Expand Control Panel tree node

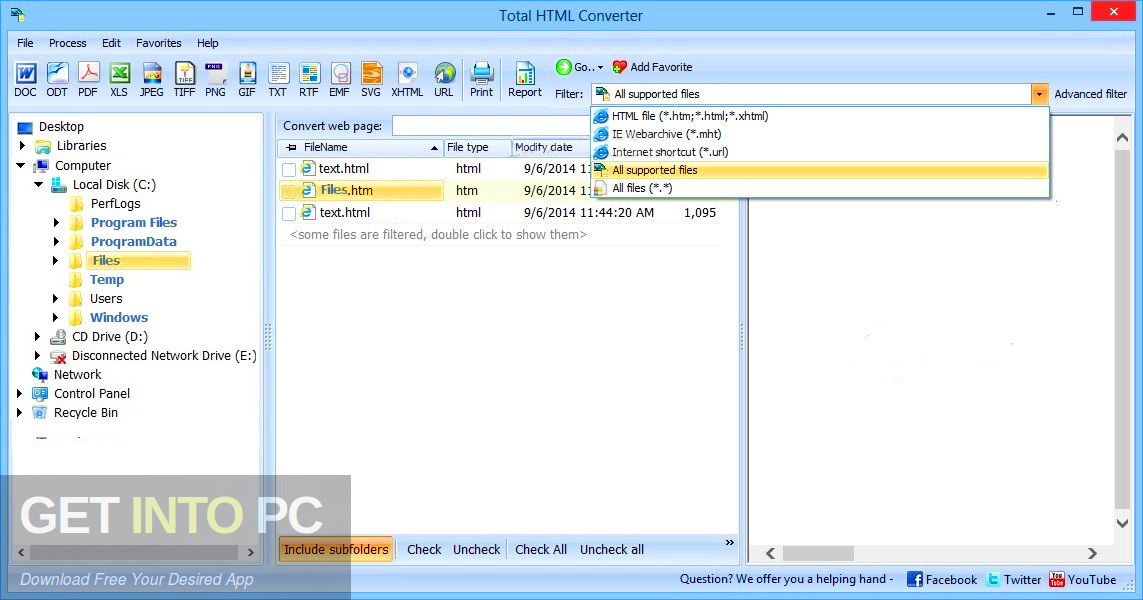pos(20,393)
